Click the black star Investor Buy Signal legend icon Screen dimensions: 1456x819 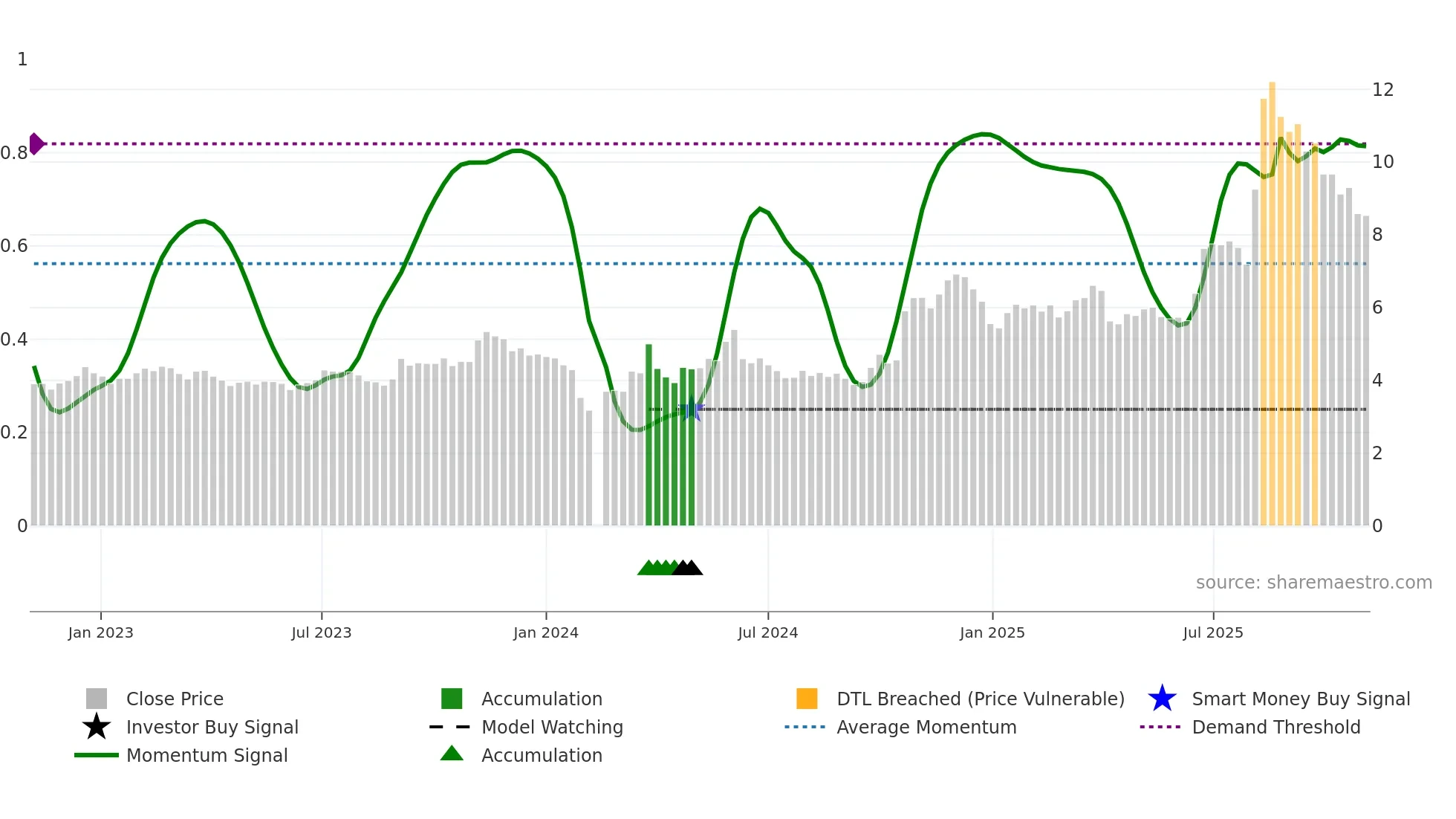pyautogui.click(x=97, y=727)
